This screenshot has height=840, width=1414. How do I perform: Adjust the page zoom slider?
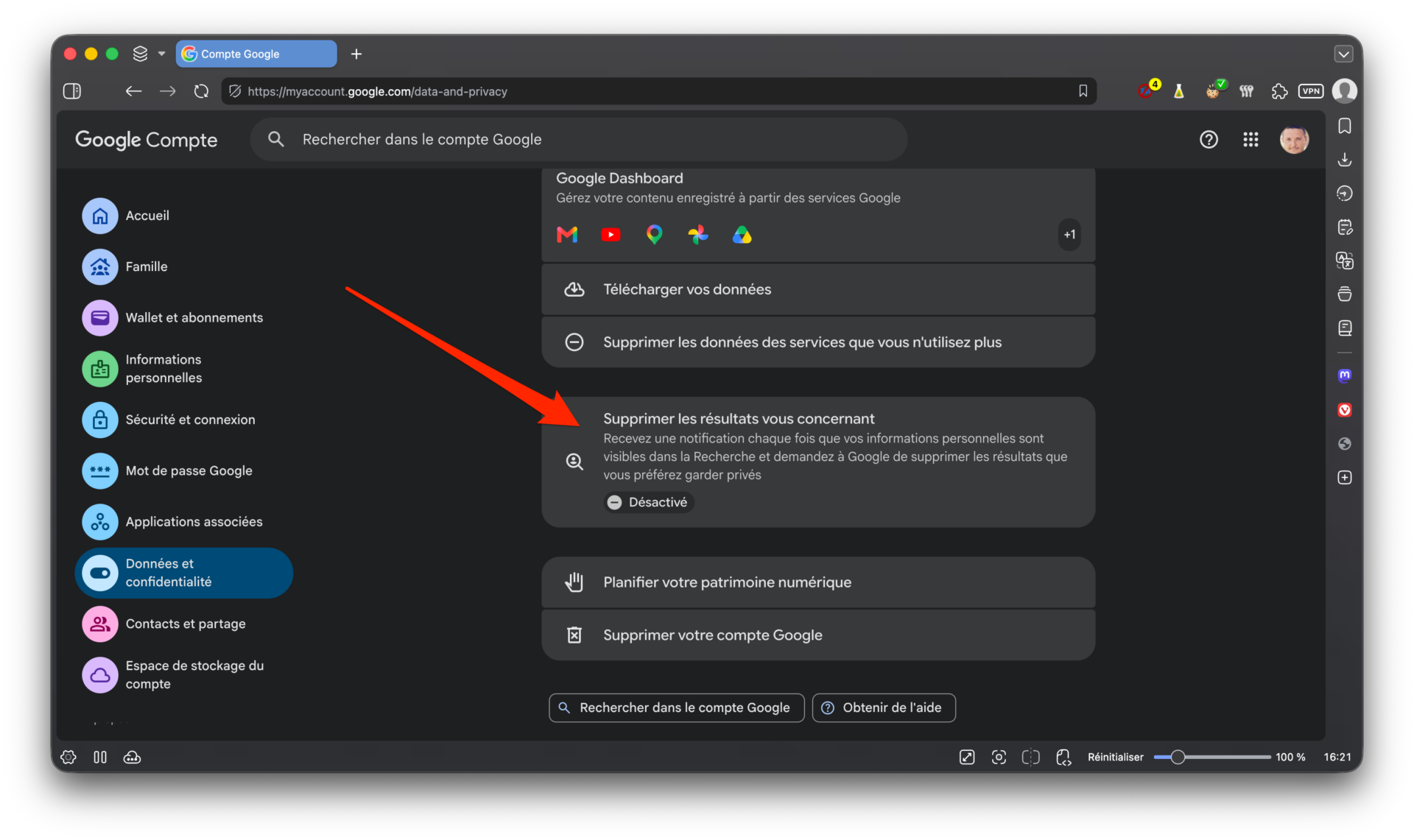coord(1212,757)
